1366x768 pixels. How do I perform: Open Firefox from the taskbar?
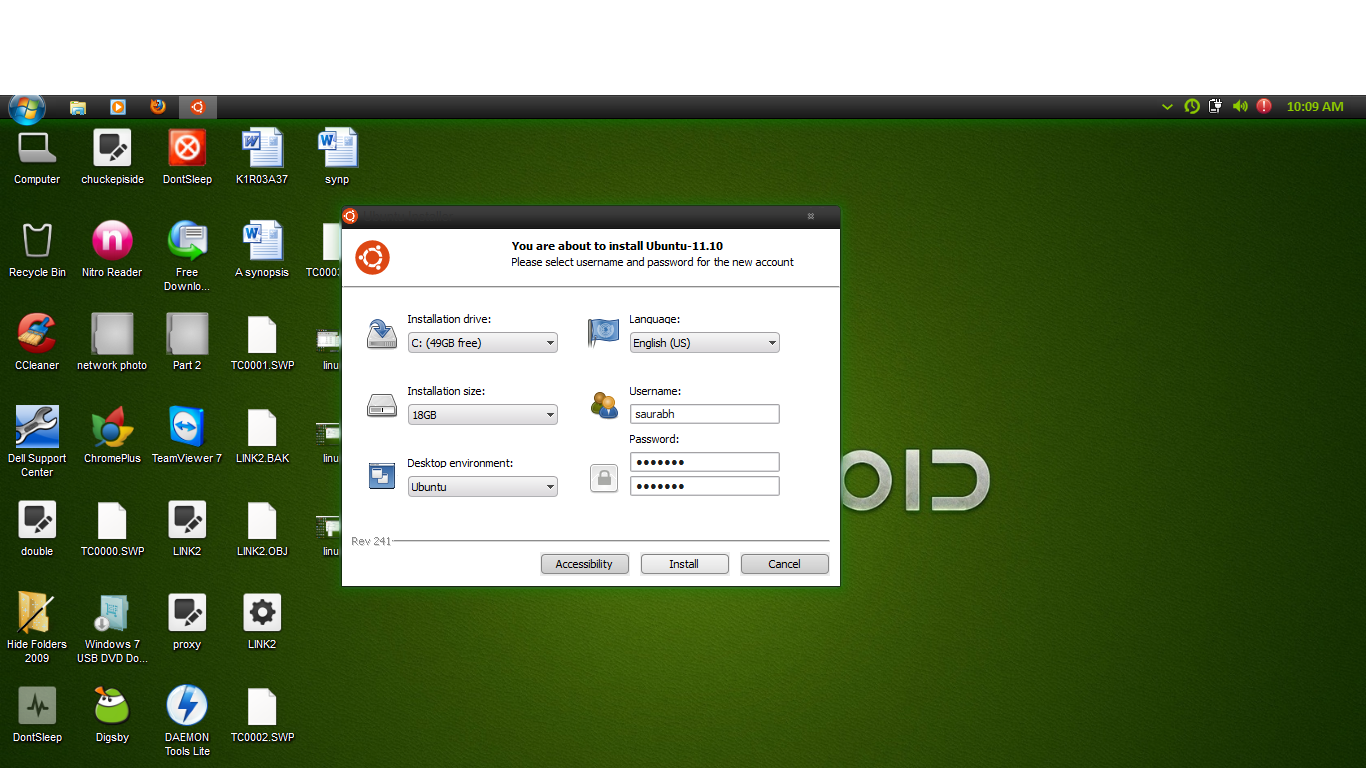click(158, 107)
